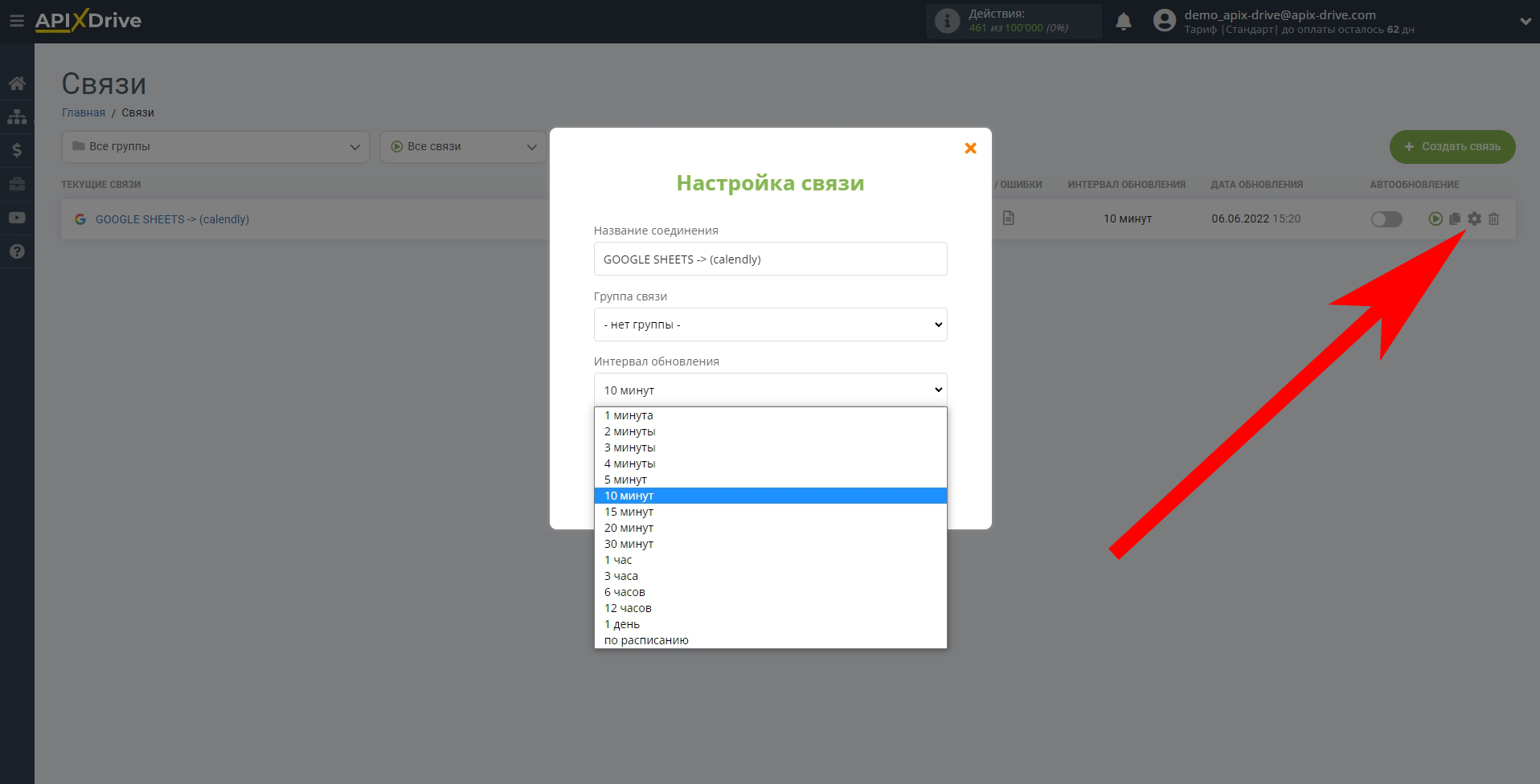Click 'АВТООБНОВЛЕНИЕ' column header

[x=1414, y=185]
